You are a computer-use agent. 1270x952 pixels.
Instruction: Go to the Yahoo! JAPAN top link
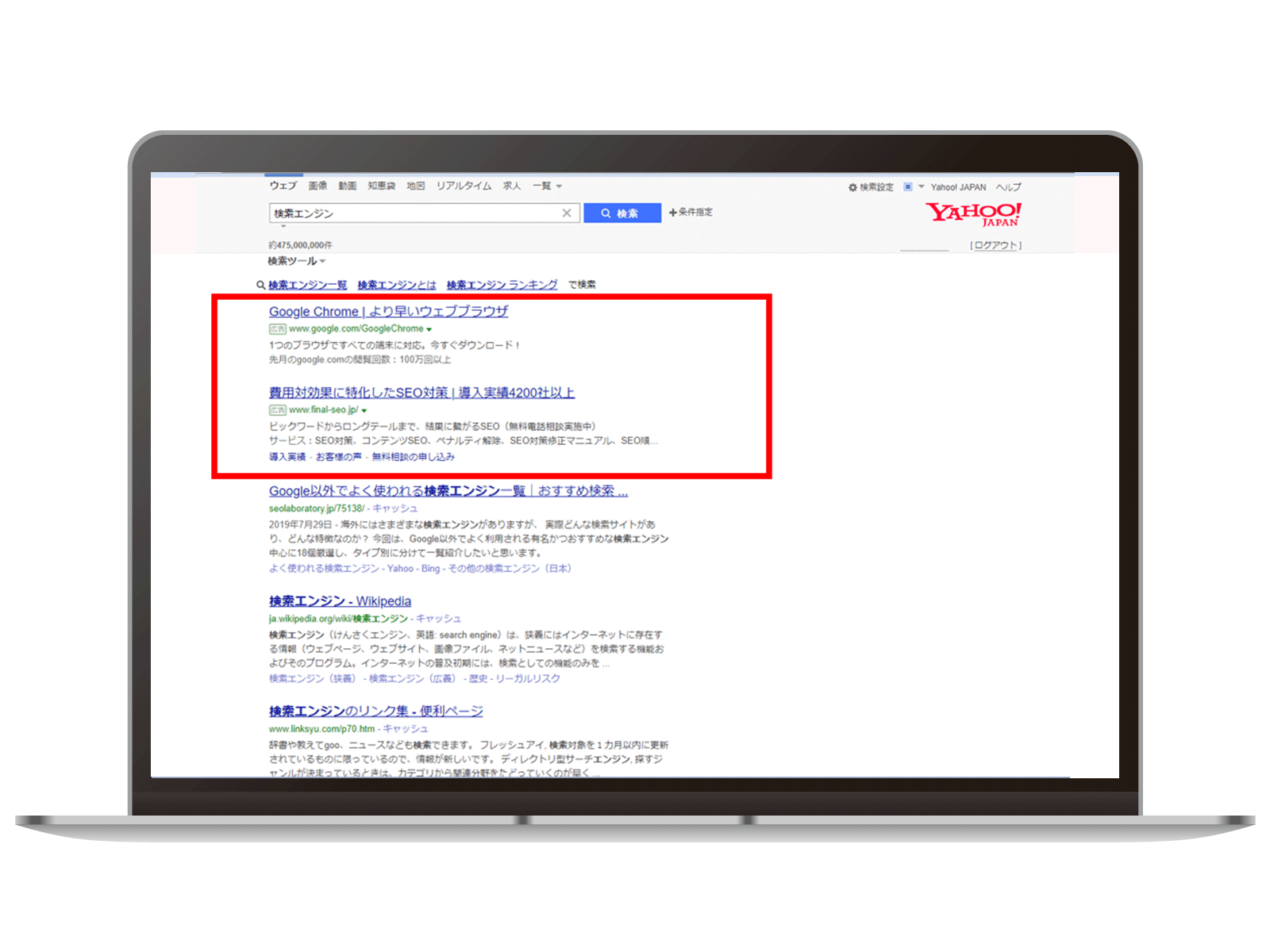pyautogui.click(x=958, y=187)
